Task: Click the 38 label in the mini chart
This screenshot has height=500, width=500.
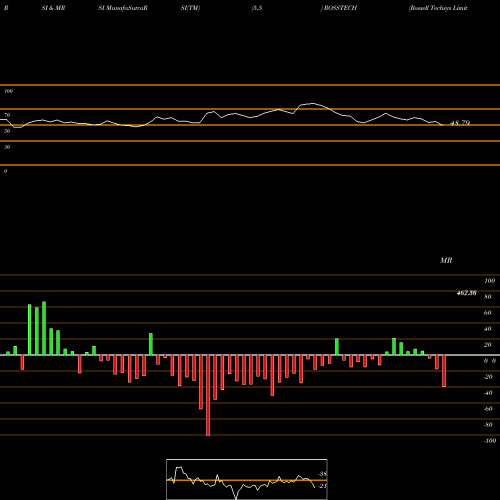Action: point(322,474)
